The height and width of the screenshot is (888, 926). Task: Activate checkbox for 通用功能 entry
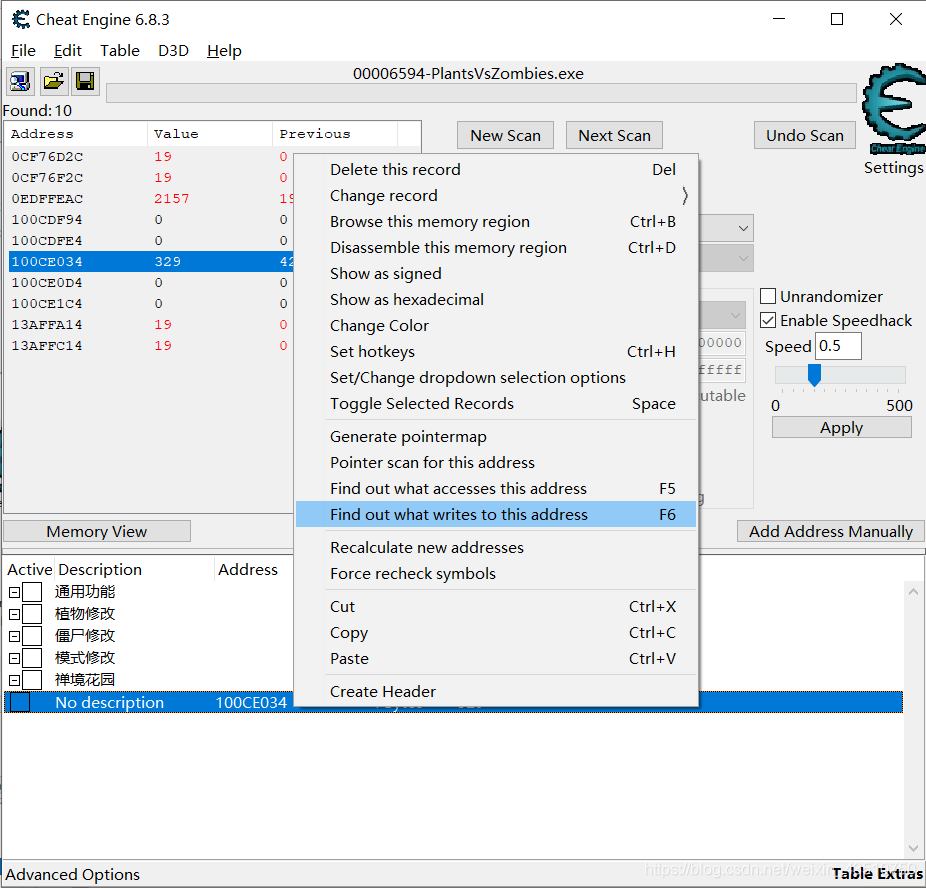pos(32,592)
